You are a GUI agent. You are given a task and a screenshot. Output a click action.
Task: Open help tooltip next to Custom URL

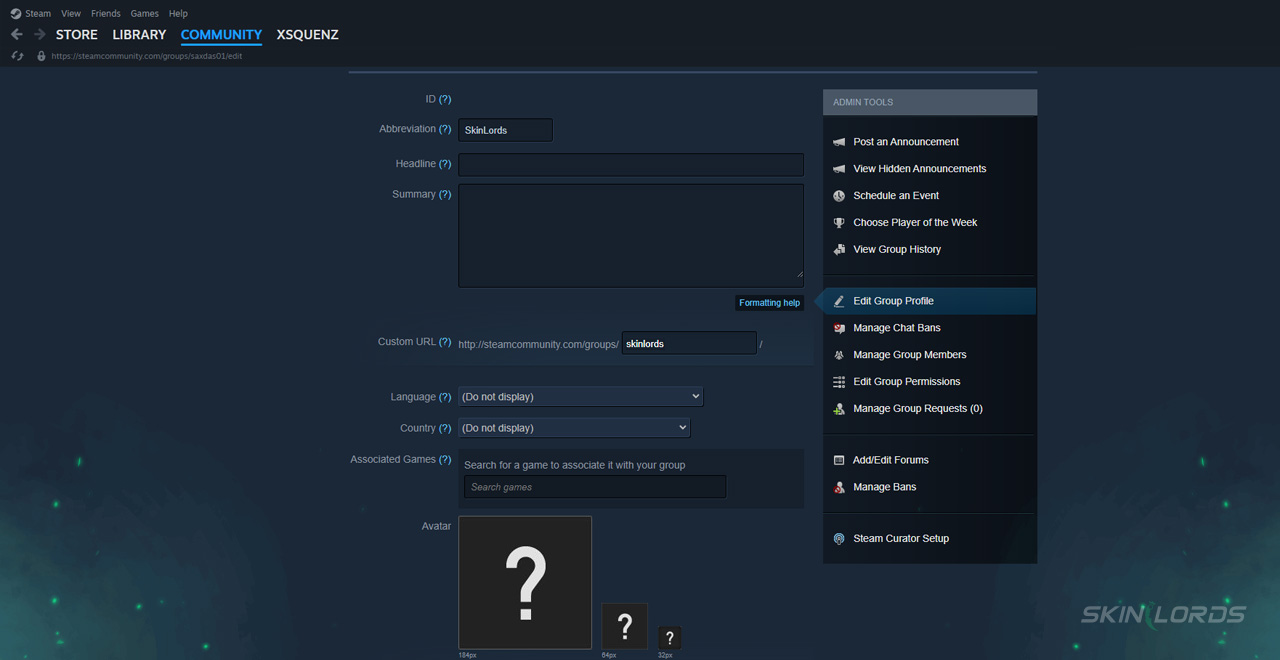(x=445, y=342)
